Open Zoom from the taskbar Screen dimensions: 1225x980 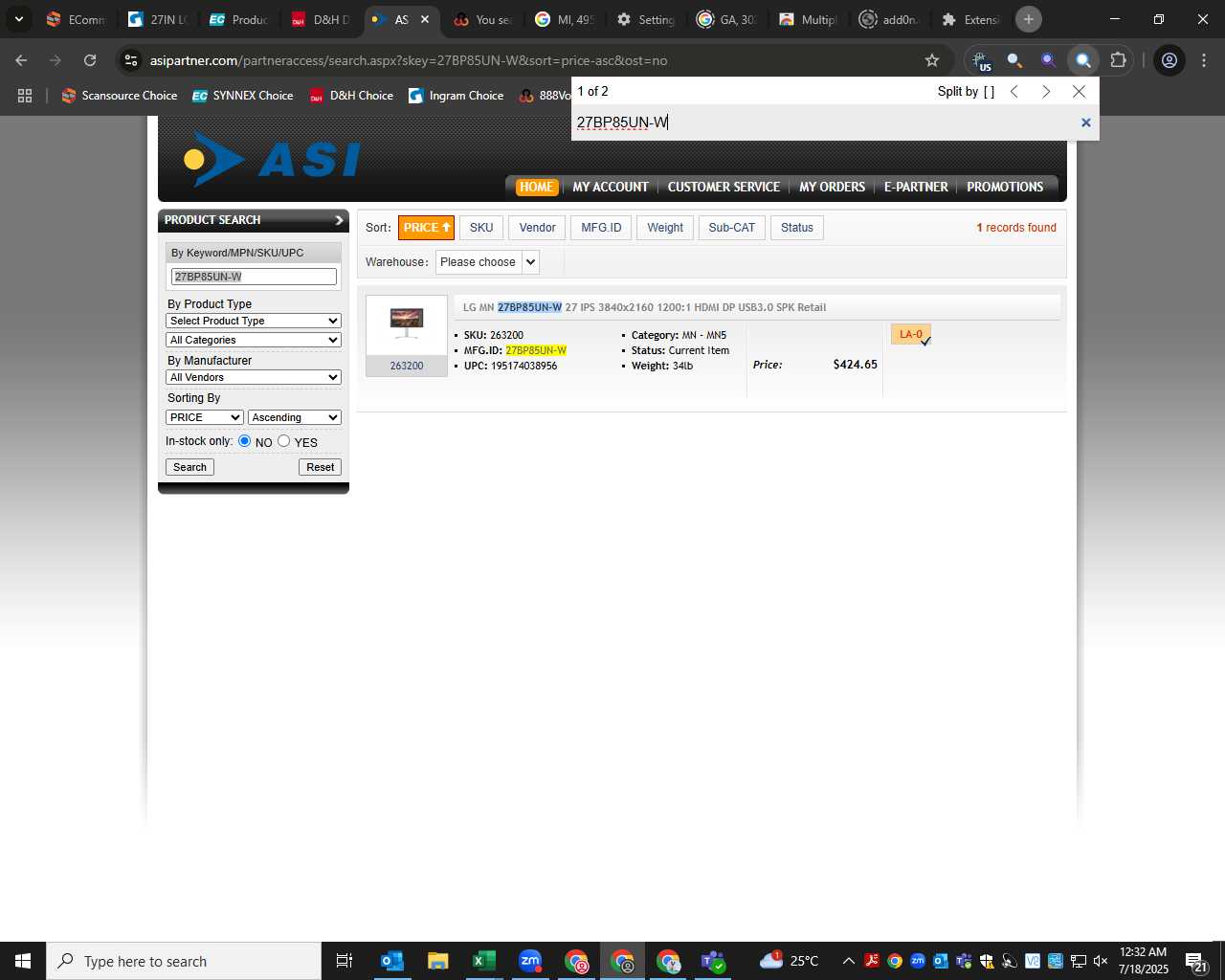[530, 961]
